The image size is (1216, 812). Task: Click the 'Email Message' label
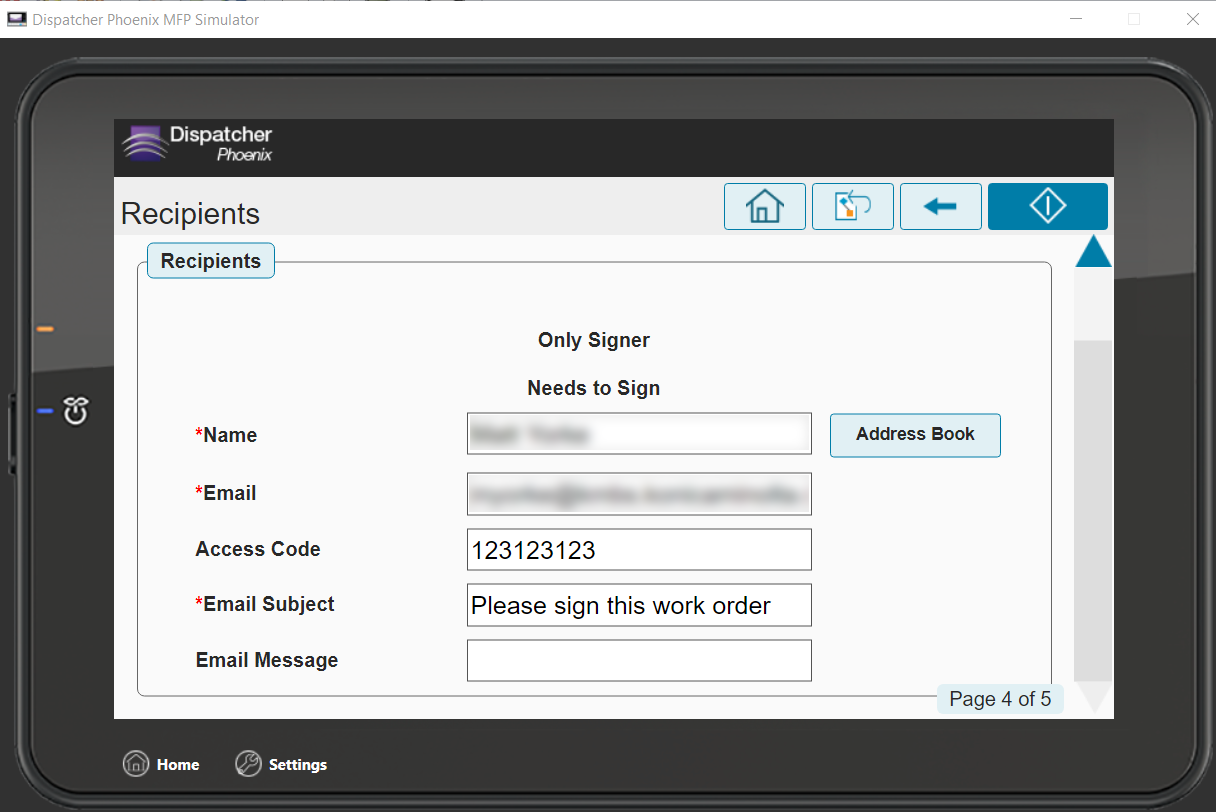coord(267,660)
